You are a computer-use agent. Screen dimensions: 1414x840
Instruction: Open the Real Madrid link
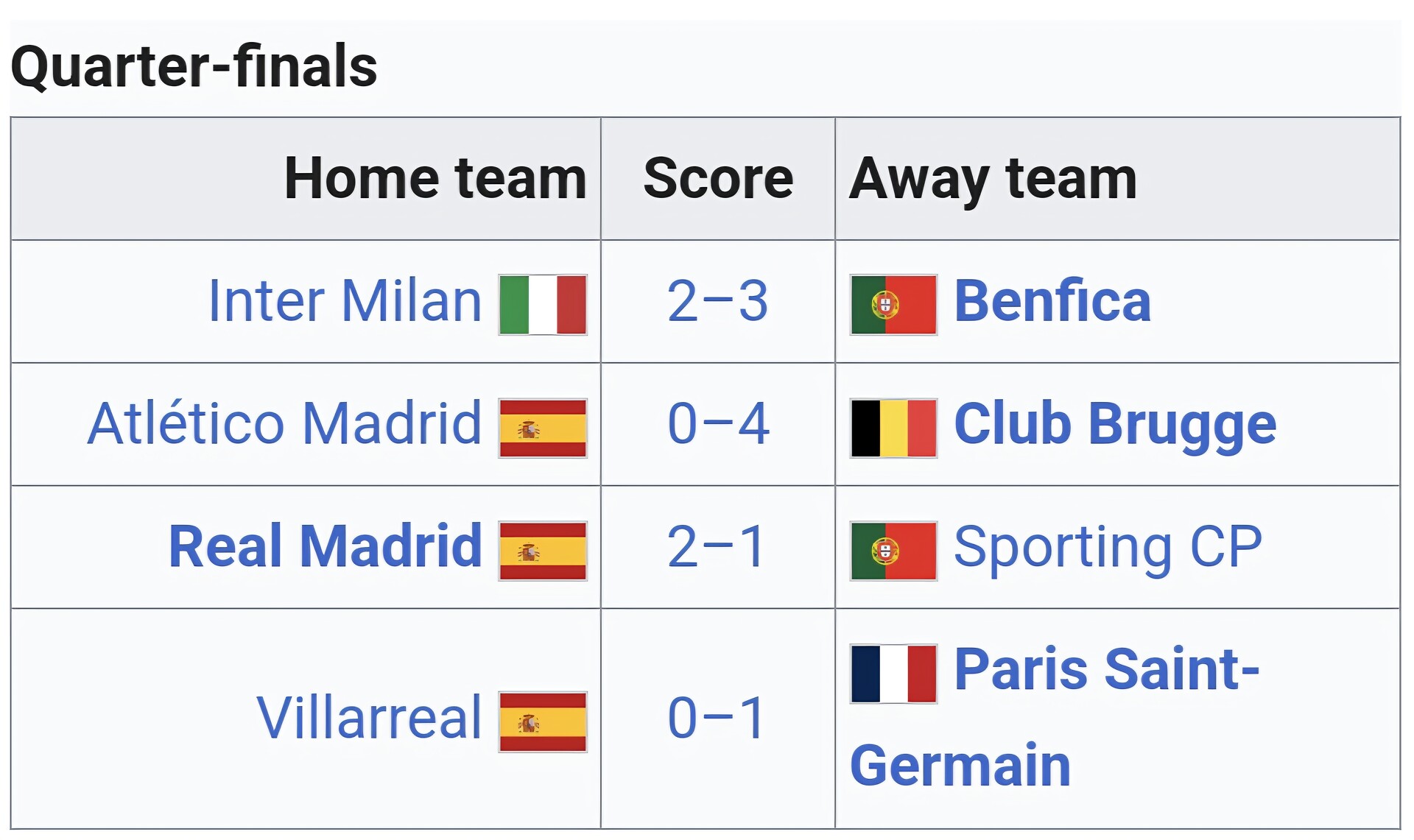pyautogui.click(x=325, y=547)
